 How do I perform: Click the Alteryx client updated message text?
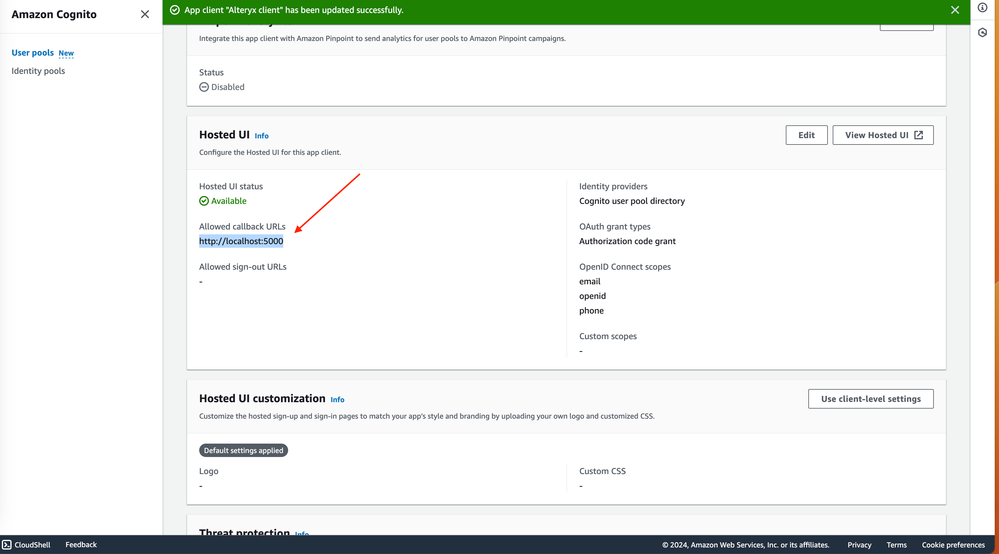[294, 10]
